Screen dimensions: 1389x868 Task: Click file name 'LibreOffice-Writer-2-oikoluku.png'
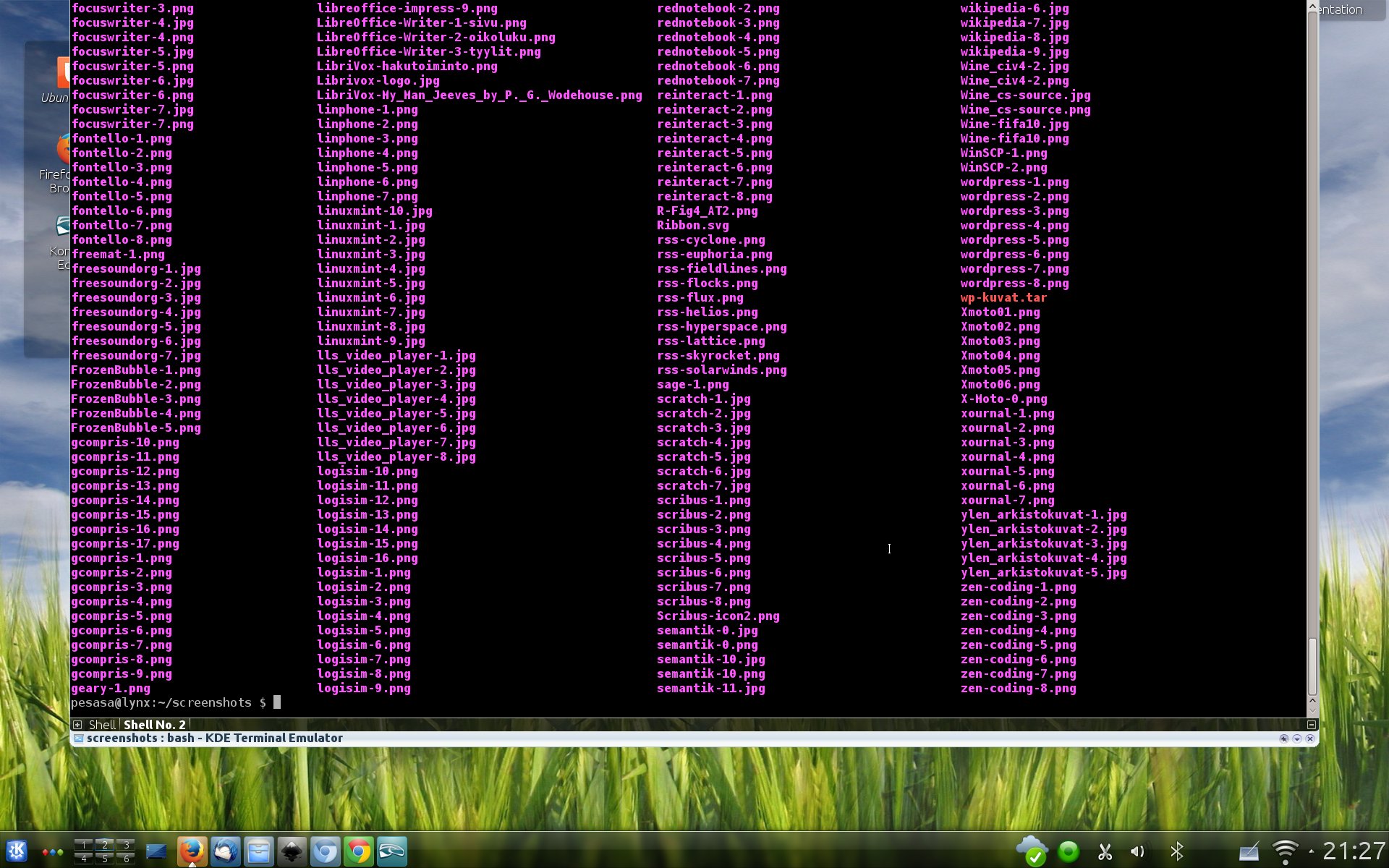coord(436,37)
